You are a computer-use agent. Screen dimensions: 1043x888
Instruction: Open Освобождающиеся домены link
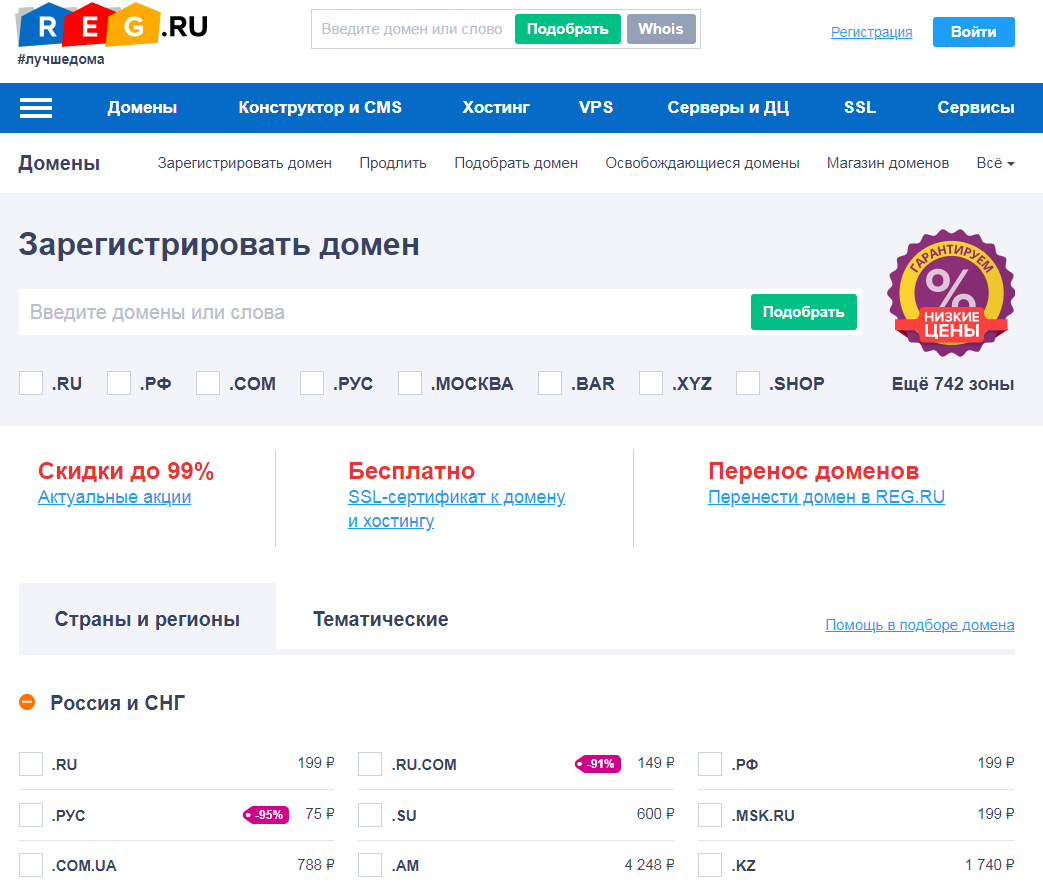tap(702, 163)
